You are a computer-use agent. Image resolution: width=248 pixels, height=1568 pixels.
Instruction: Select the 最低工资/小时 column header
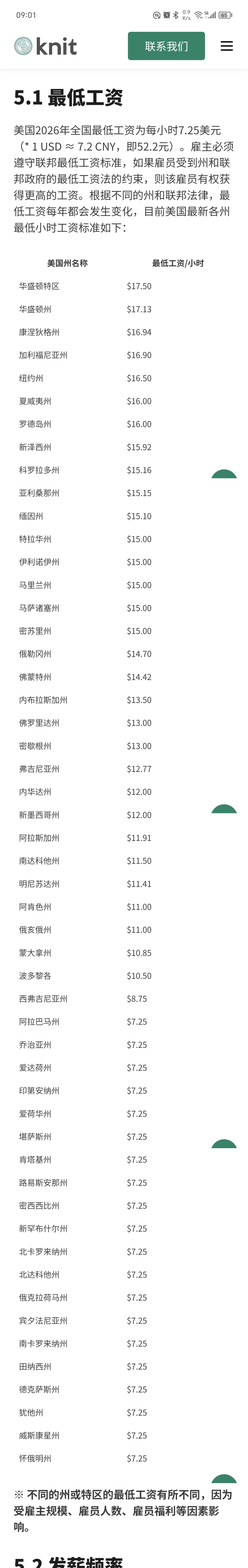point(178,263)
